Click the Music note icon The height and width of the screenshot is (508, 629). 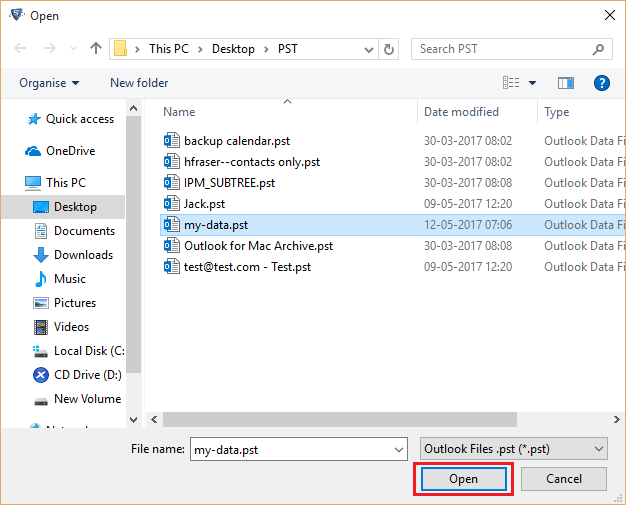pos(41,279)
